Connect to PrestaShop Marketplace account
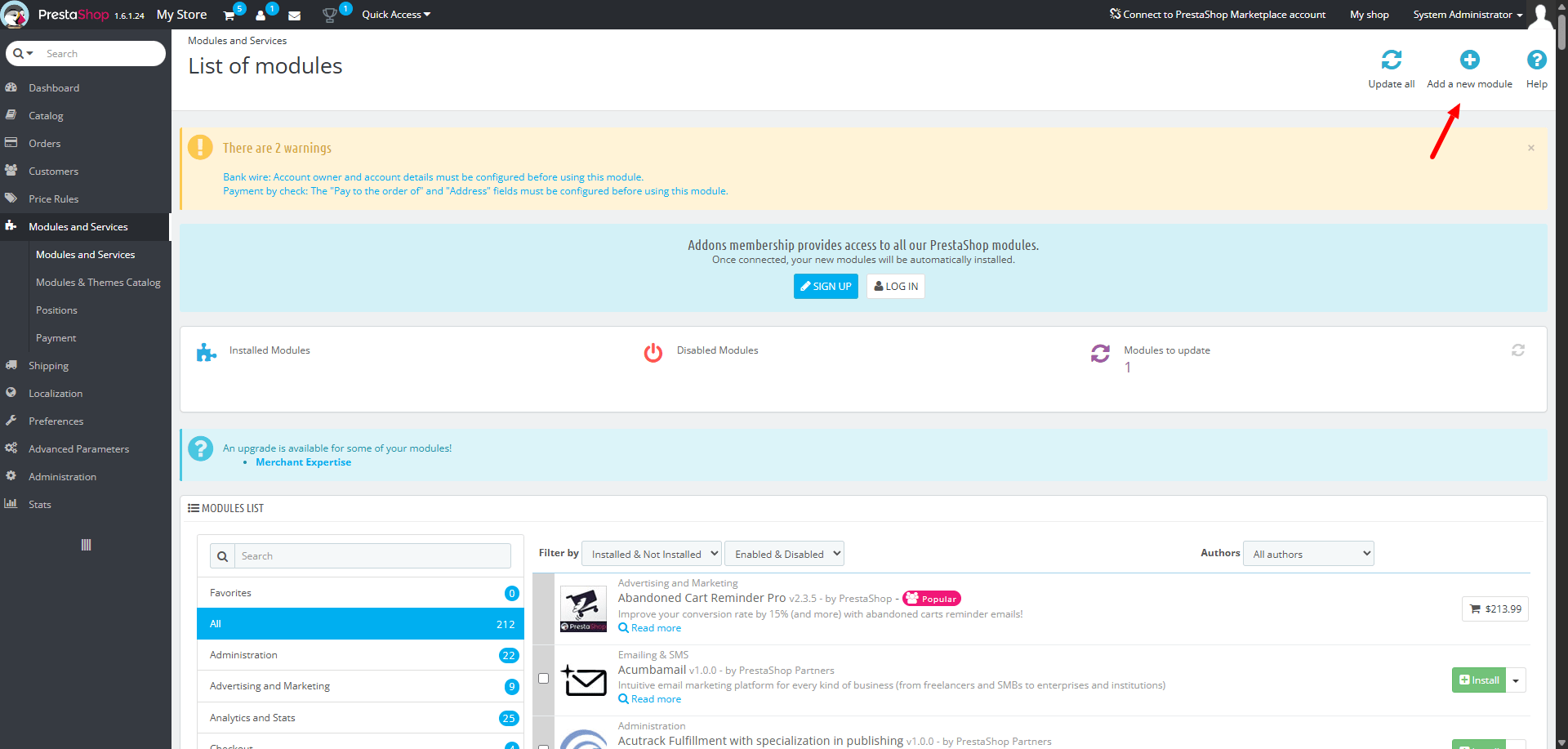 [1217, 15]
